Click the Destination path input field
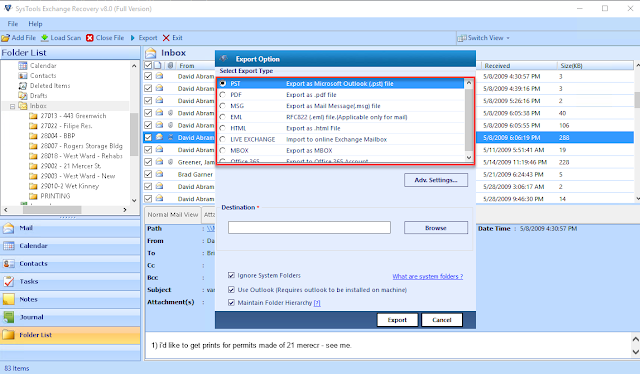Viewport: 640px width, 374px height. [x=309, y=227]
